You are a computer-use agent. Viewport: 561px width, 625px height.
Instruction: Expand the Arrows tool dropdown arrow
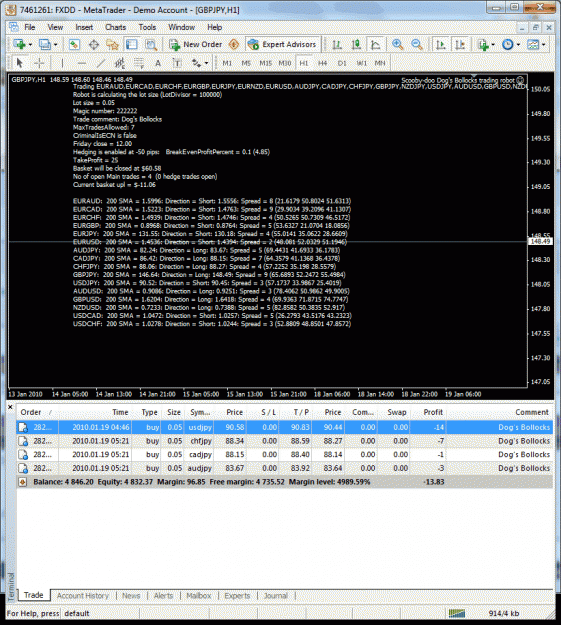tap(206, 63)
